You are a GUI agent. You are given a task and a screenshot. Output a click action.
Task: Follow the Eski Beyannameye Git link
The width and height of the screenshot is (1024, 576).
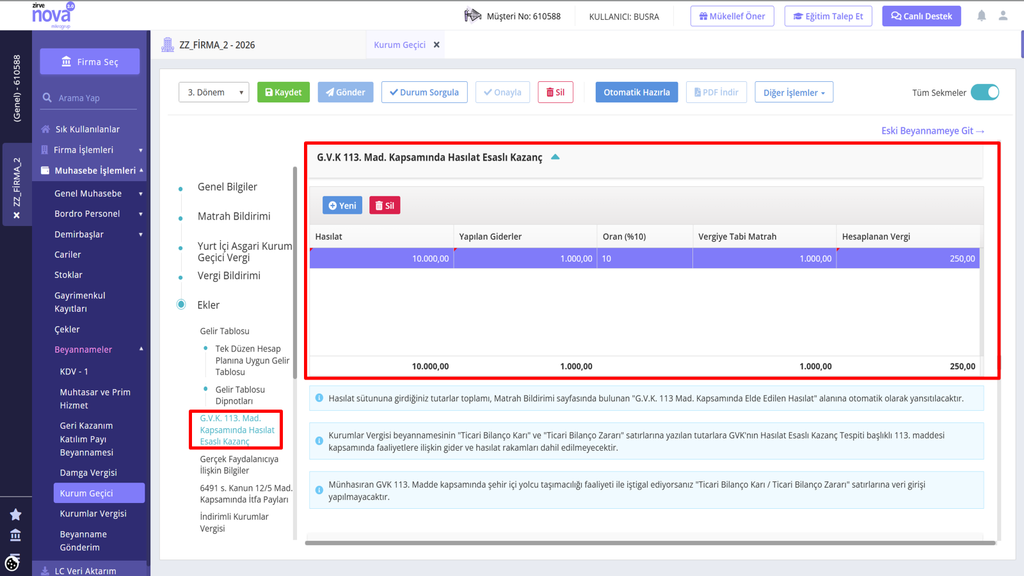click(x=933, y=131)
